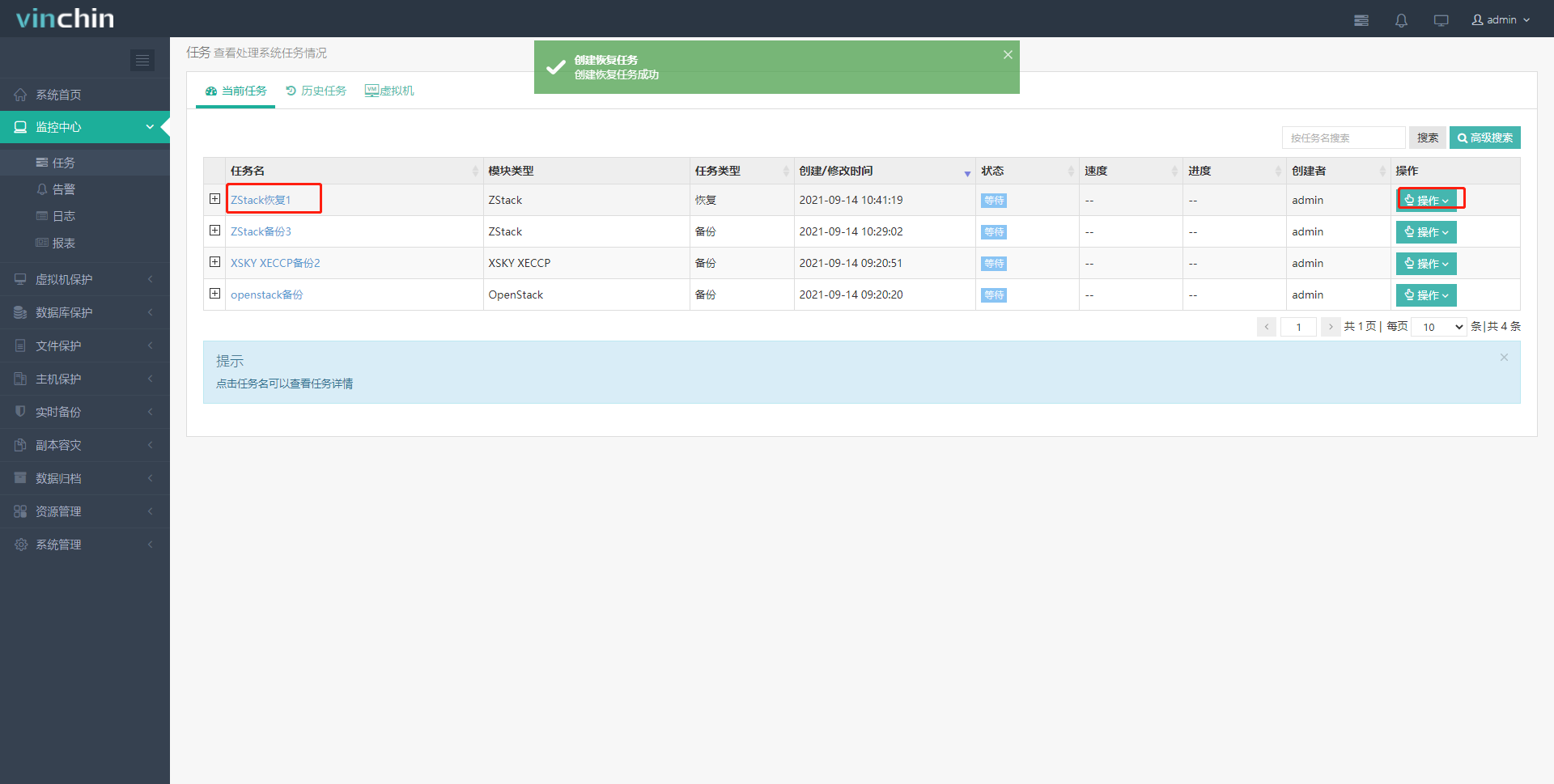Open 报表 submenu item
1554x784 pixels.
pyautogui.click(x=85, y=243)
